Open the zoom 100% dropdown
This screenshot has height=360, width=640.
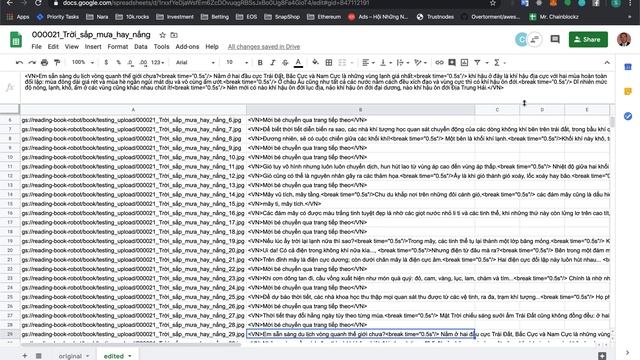(83, 62)
